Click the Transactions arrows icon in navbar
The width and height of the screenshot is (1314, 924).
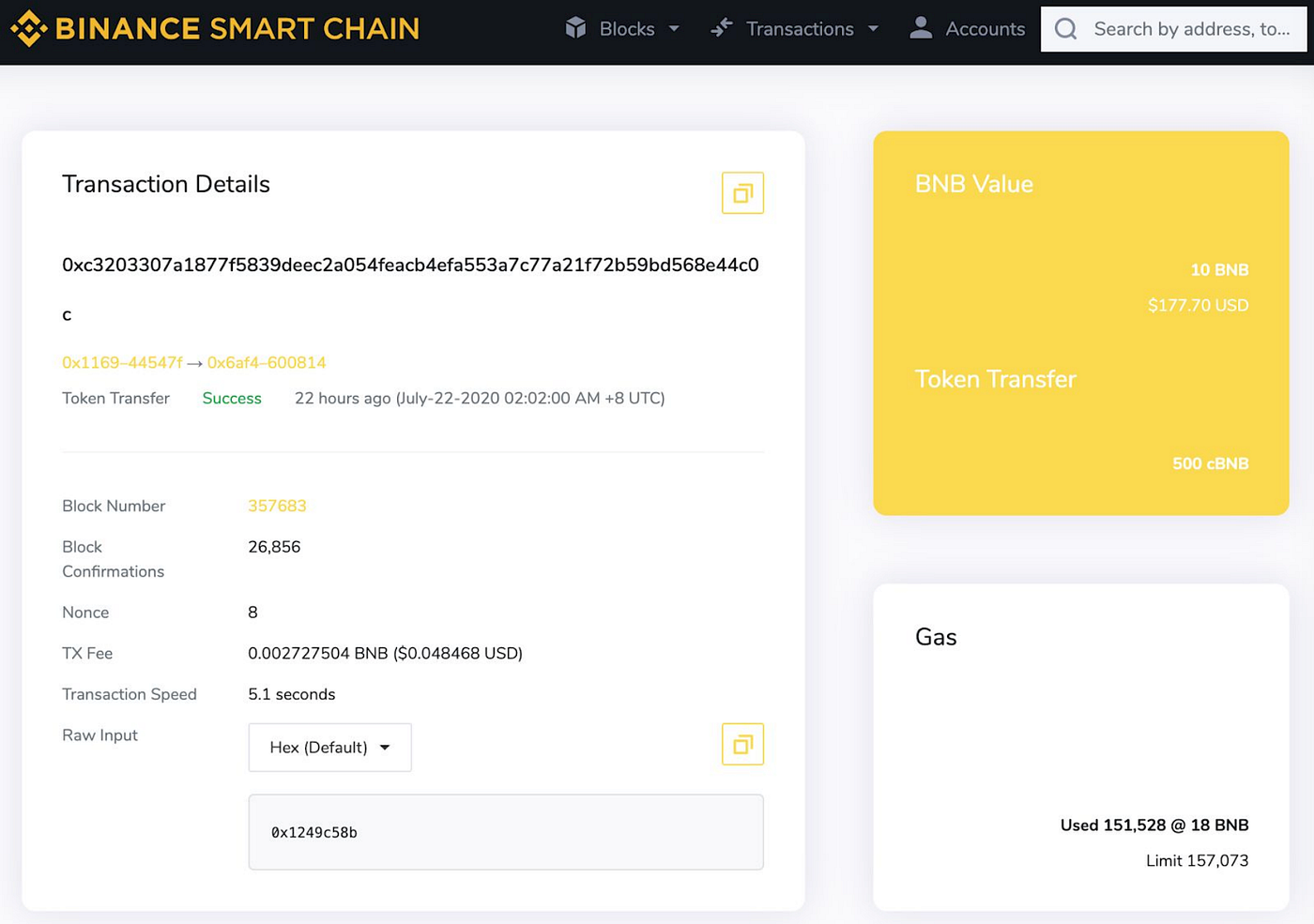721,28
